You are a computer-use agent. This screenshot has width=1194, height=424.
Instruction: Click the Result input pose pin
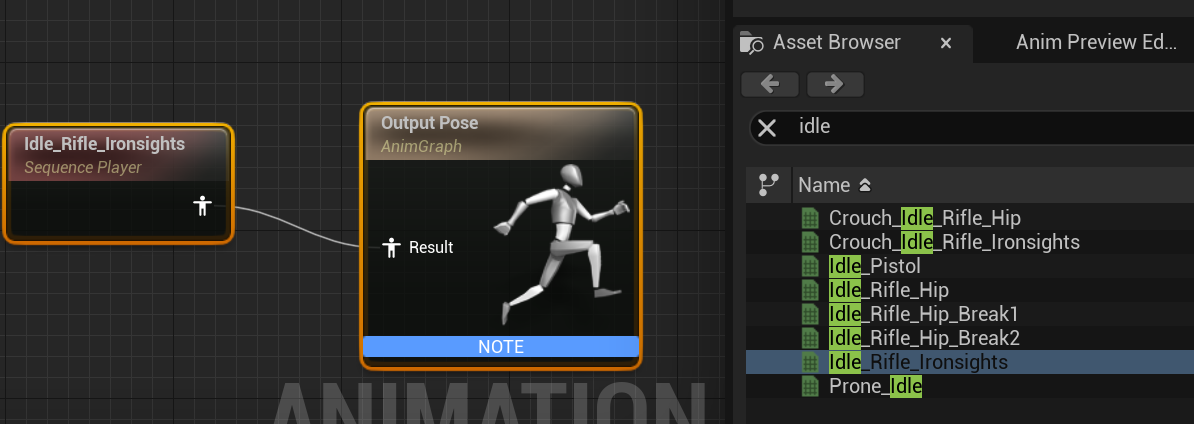[391, 247]
